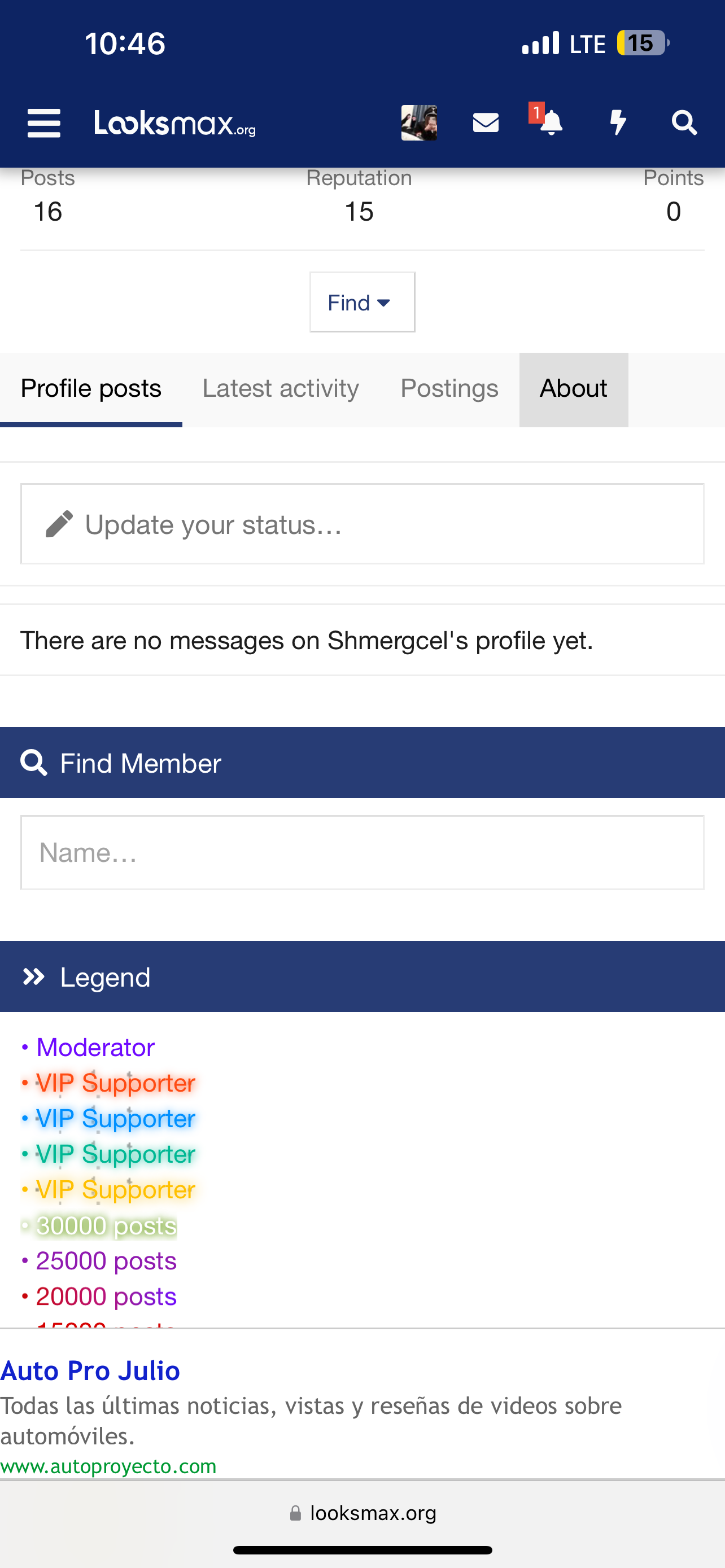The height and width of the screenshot is (1568, 725).
Task: Open the Postings tab
Action: 449,389
